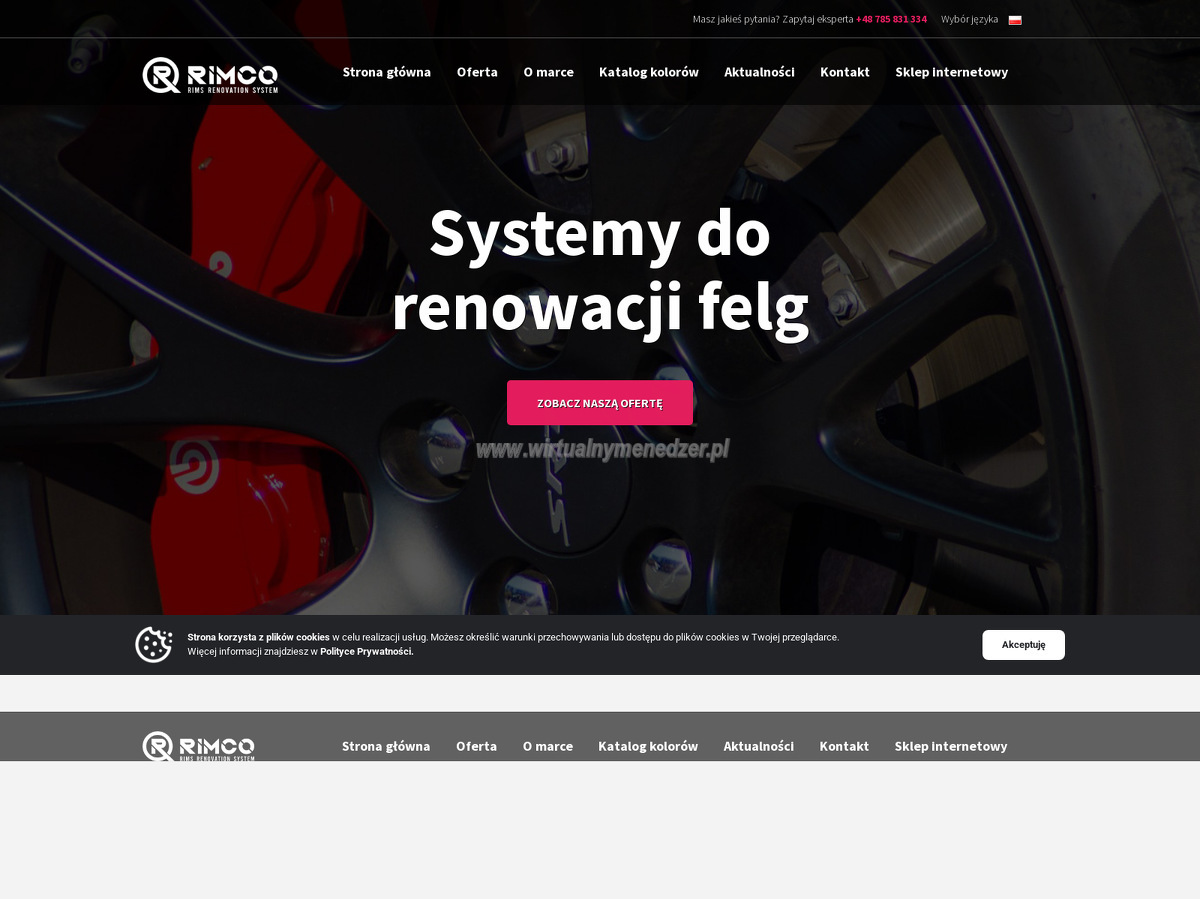Click the Zobacz naszą ofertę button
This screenshot has height=899, width=1200.
click(x=600, y=403)
